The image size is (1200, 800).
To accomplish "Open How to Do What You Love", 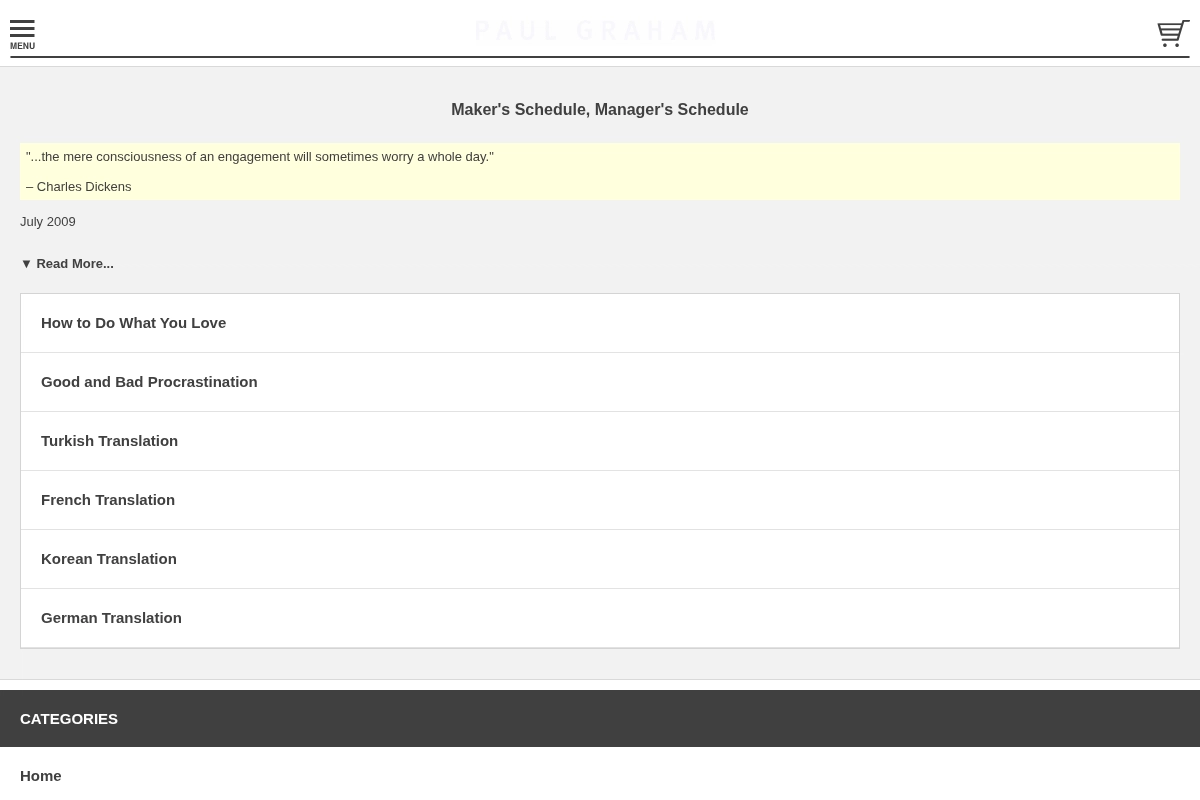I will click(x=600, y=323).
